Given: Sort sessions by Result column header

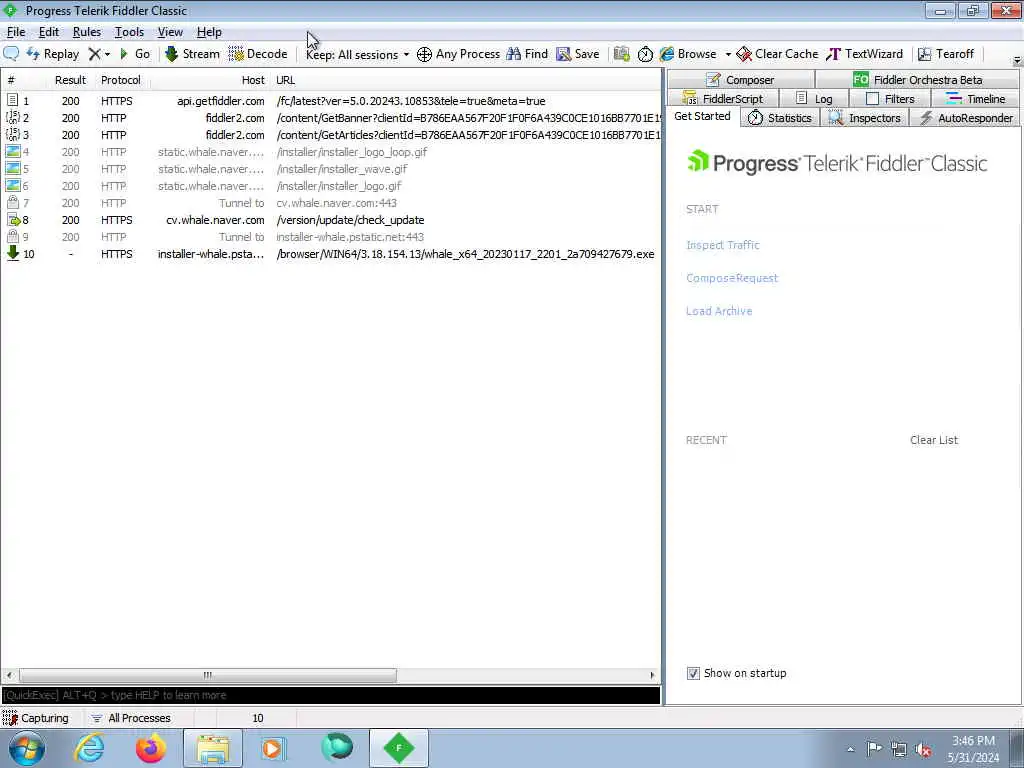Looking at the screenshot, I should point(70,80).
